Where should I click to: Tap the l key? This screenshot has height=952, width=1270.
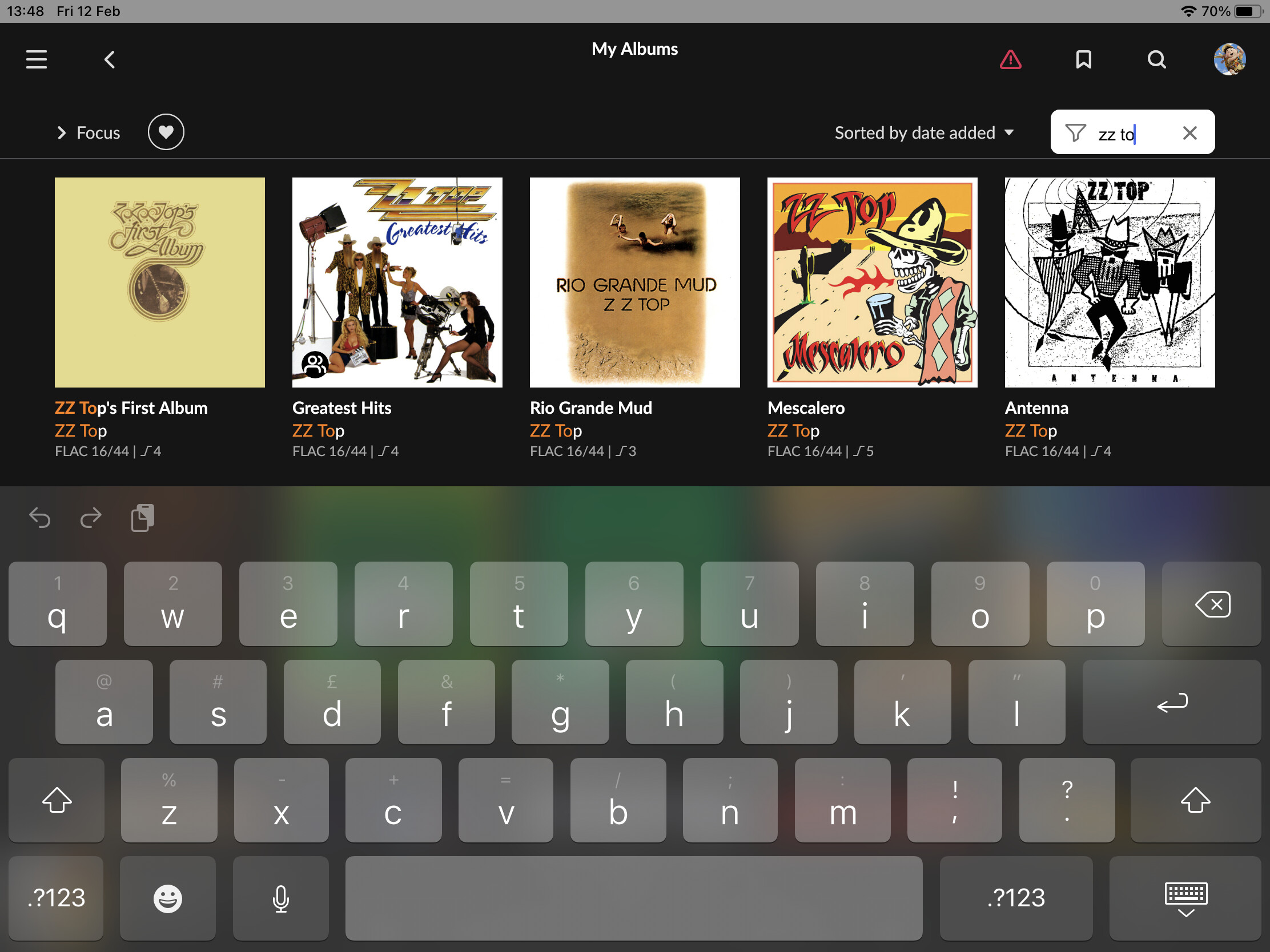point(1016,703)
